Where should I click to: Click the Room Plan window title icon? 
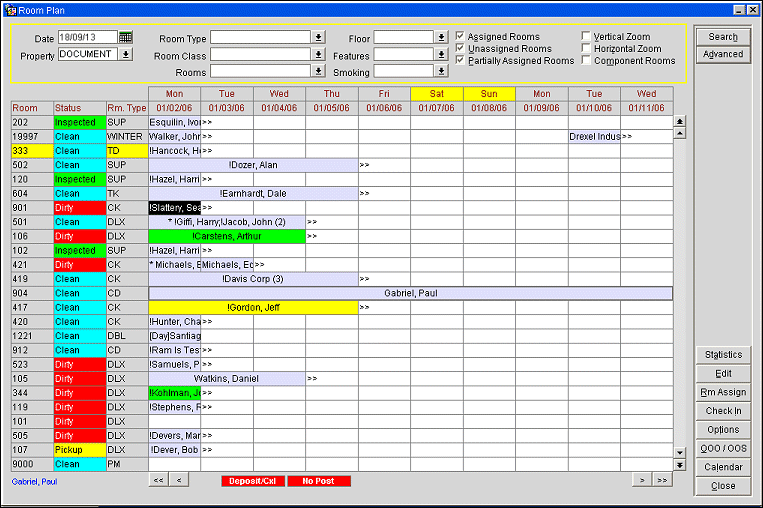(x=10, y=9)
